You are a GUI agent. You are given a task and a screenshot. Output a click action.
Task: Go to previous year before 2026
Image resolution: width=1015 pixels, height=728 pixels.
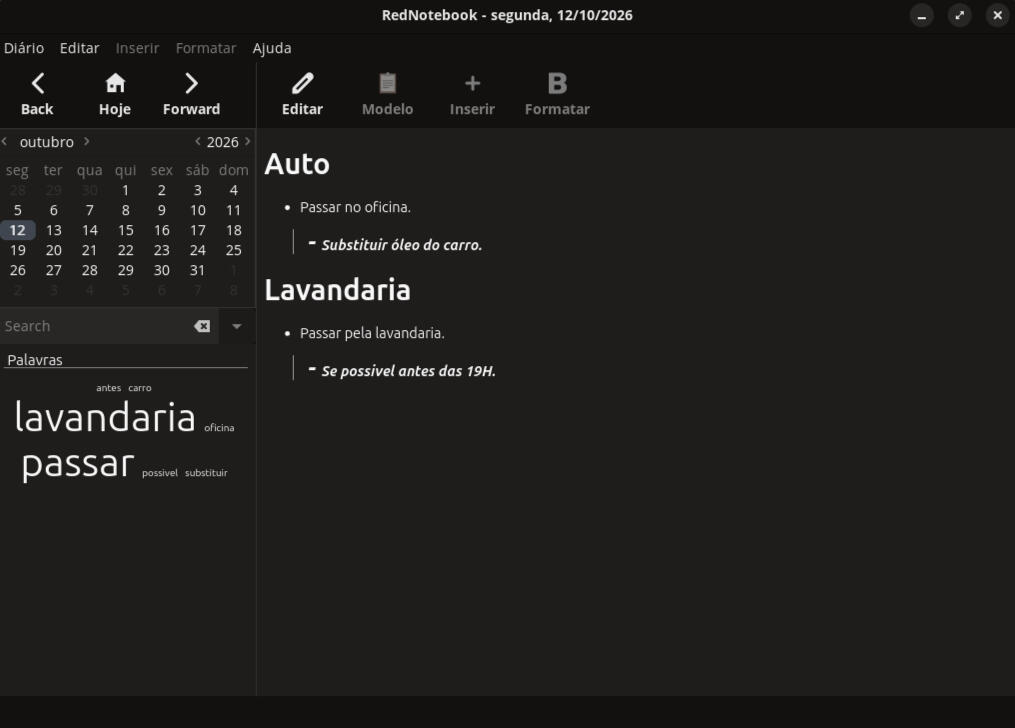click(197, 141)
